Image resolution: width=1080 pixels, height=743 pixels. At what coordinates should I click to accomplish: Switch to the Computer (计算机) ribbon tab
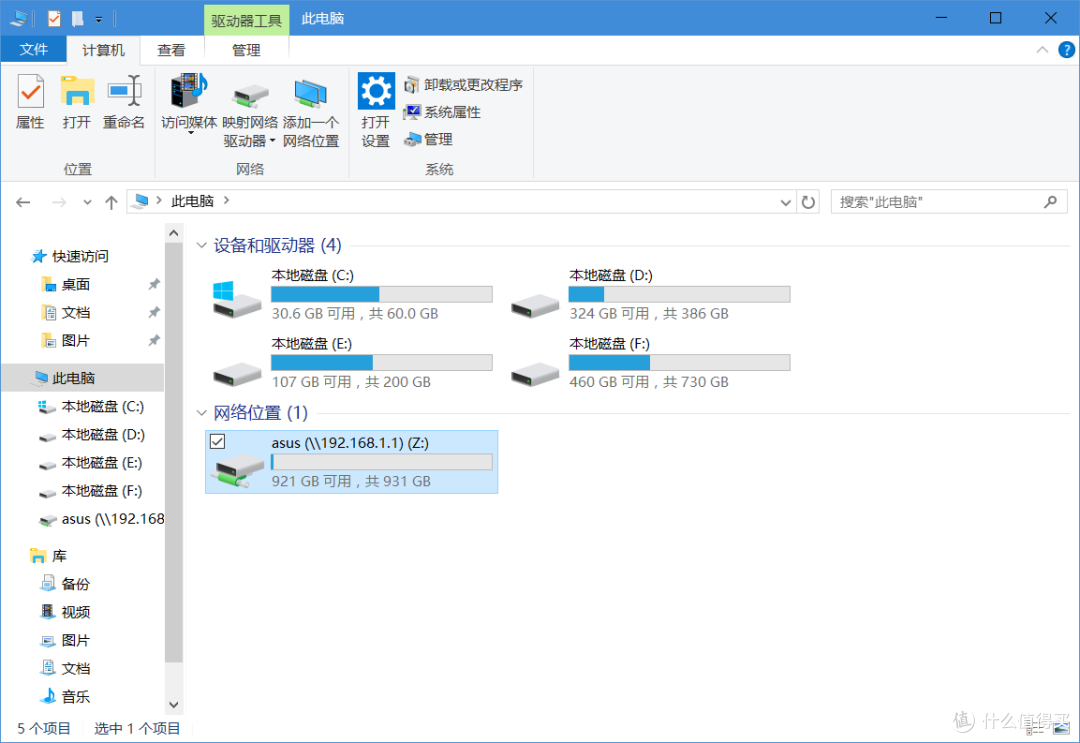point(103,50)
